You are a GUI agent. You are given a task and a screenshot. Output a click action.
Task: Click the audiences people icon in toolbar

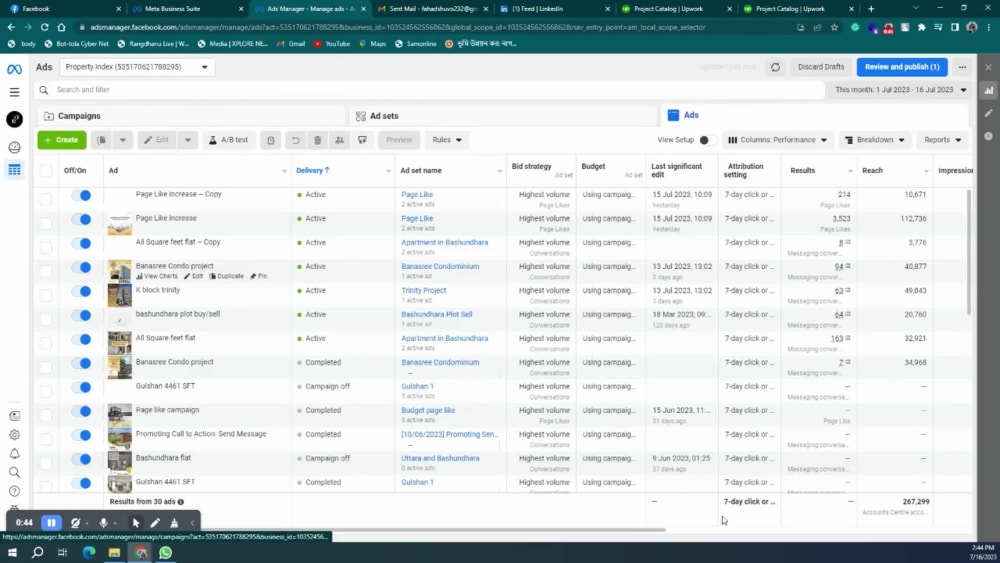[339, 140]
